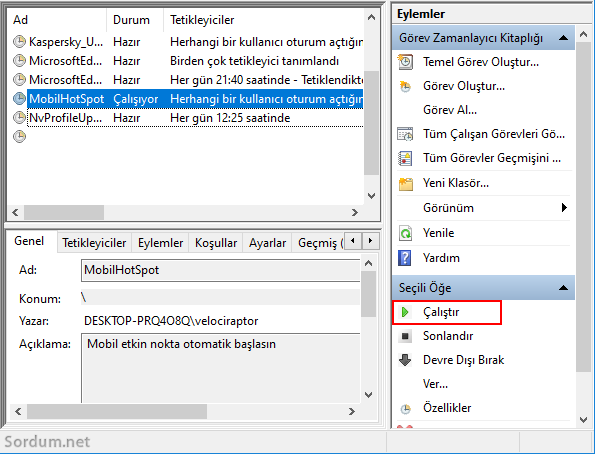Click the Devre Dışı Bırak arrow icon
Viewport: 595px width, 454px height.
[405, 360]
